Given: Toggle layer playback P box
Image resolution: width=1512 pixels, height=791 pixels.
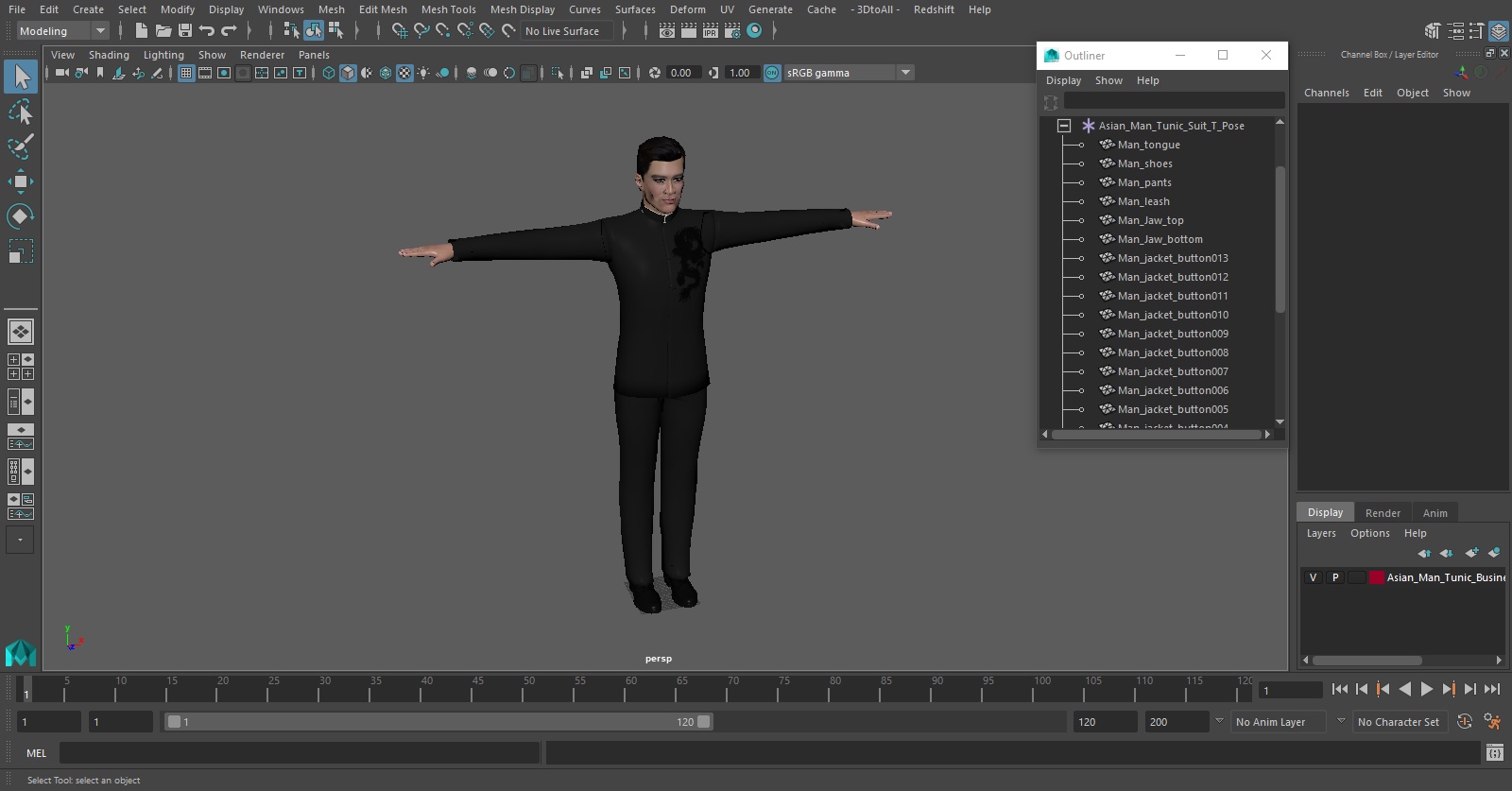Looking at the screenshot, I should (1335, 577).
